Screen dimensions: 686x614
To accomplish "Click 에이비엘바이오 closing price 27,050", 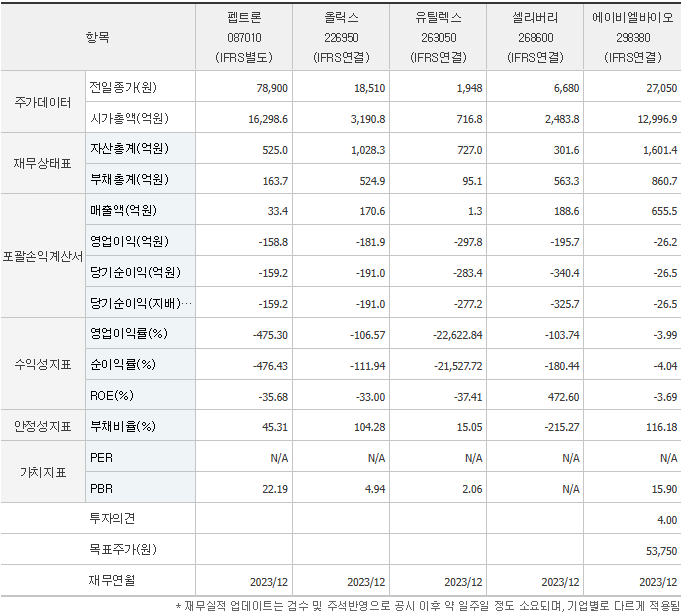I will click(662, 88).
